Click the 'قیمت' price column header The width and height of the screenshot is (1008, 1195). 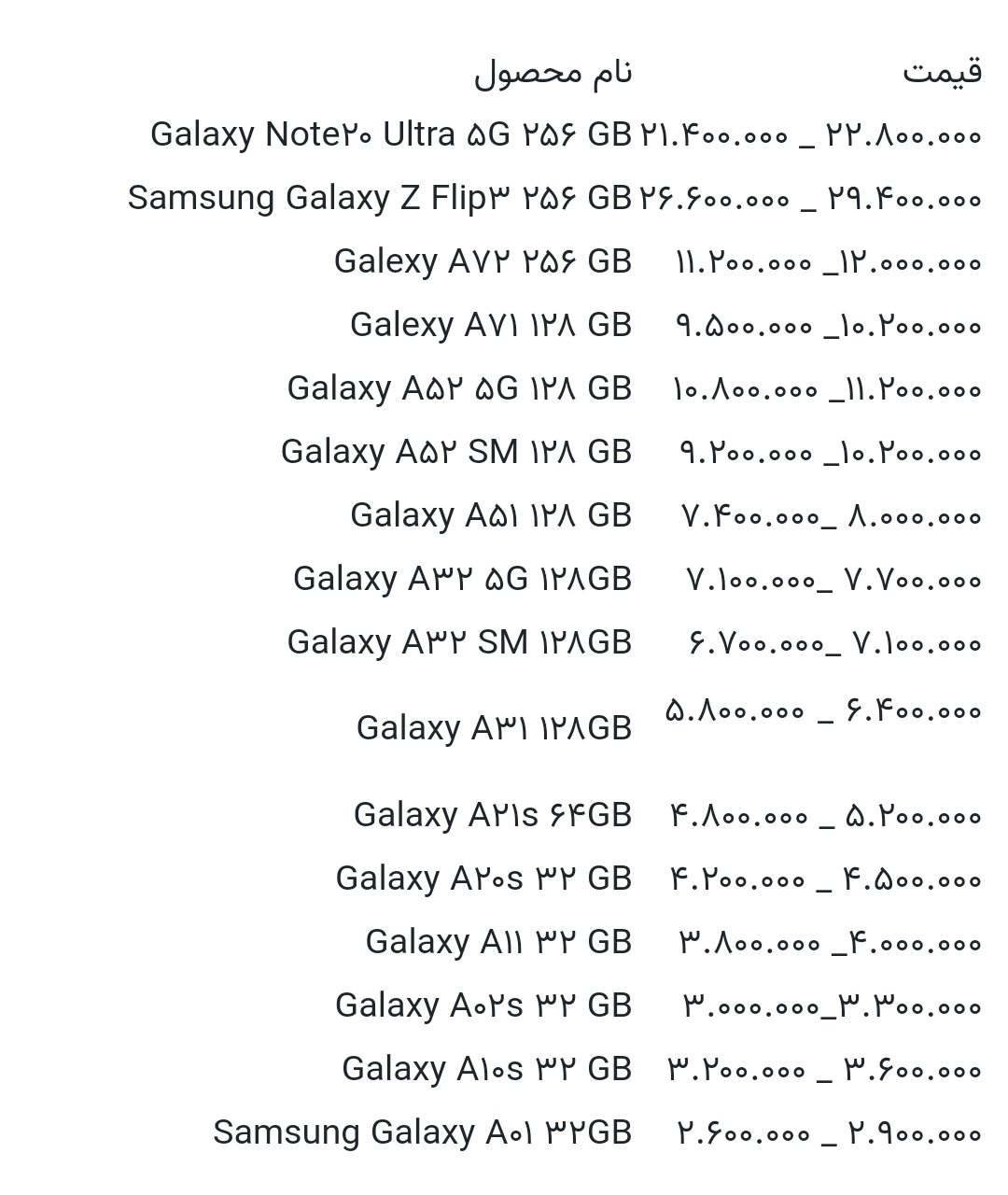click(942, 73)
